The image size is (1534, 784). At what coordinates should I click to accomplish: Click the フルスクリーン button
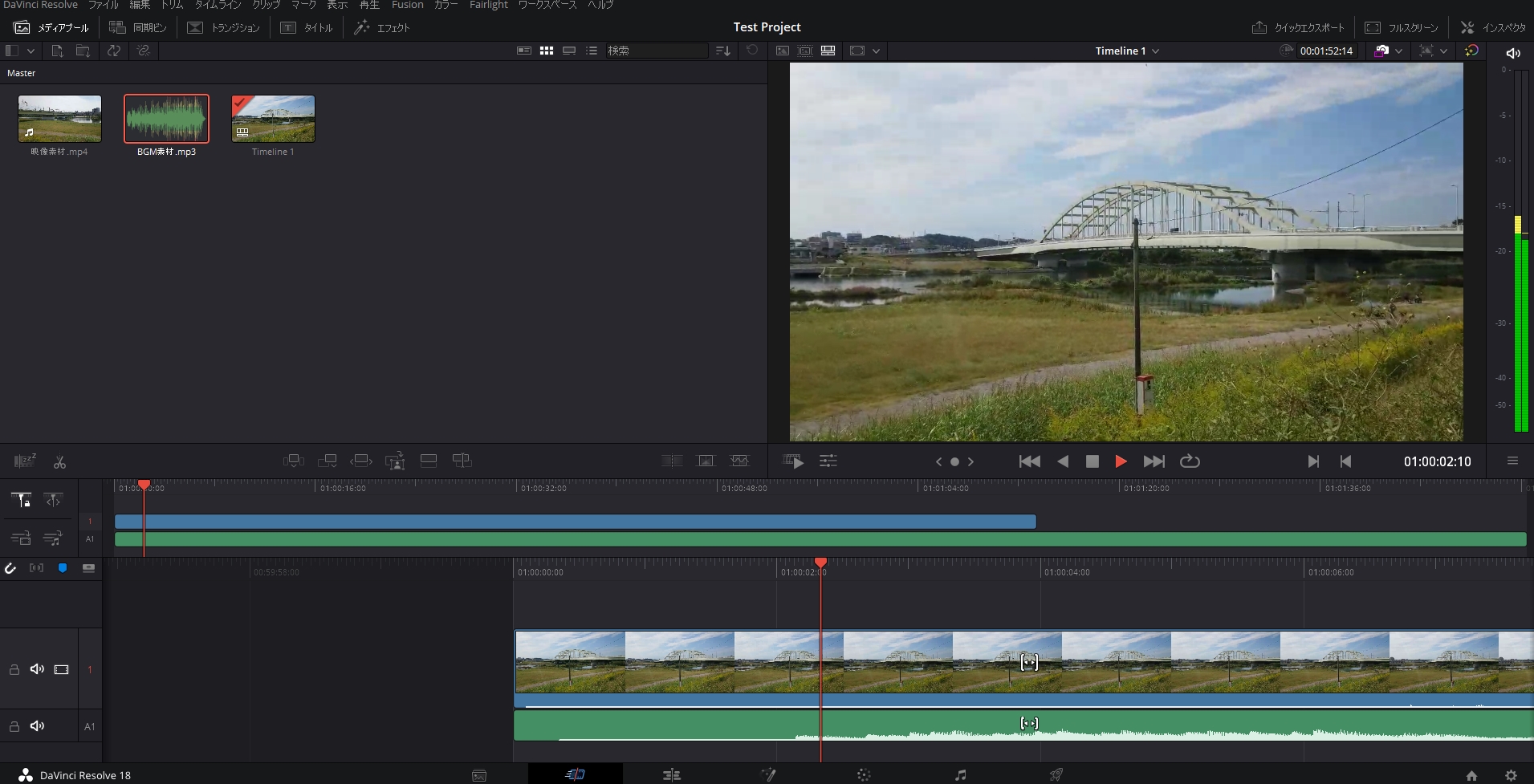(x=1402, y=26)
